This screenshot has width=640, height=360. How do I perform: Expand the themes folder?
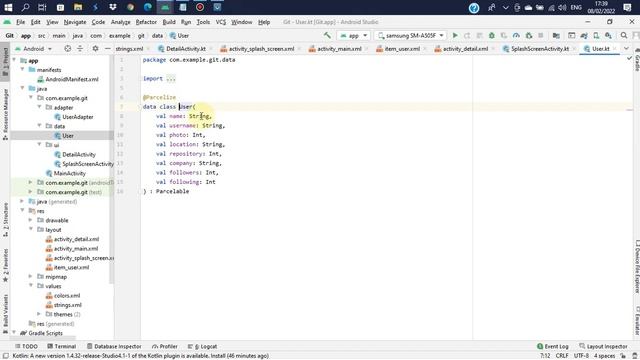tap(40, 314)
